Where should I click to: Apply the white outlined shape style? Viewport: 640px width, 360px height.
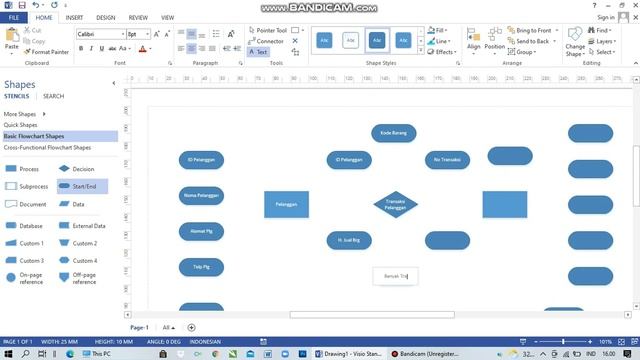pos(351,40)
